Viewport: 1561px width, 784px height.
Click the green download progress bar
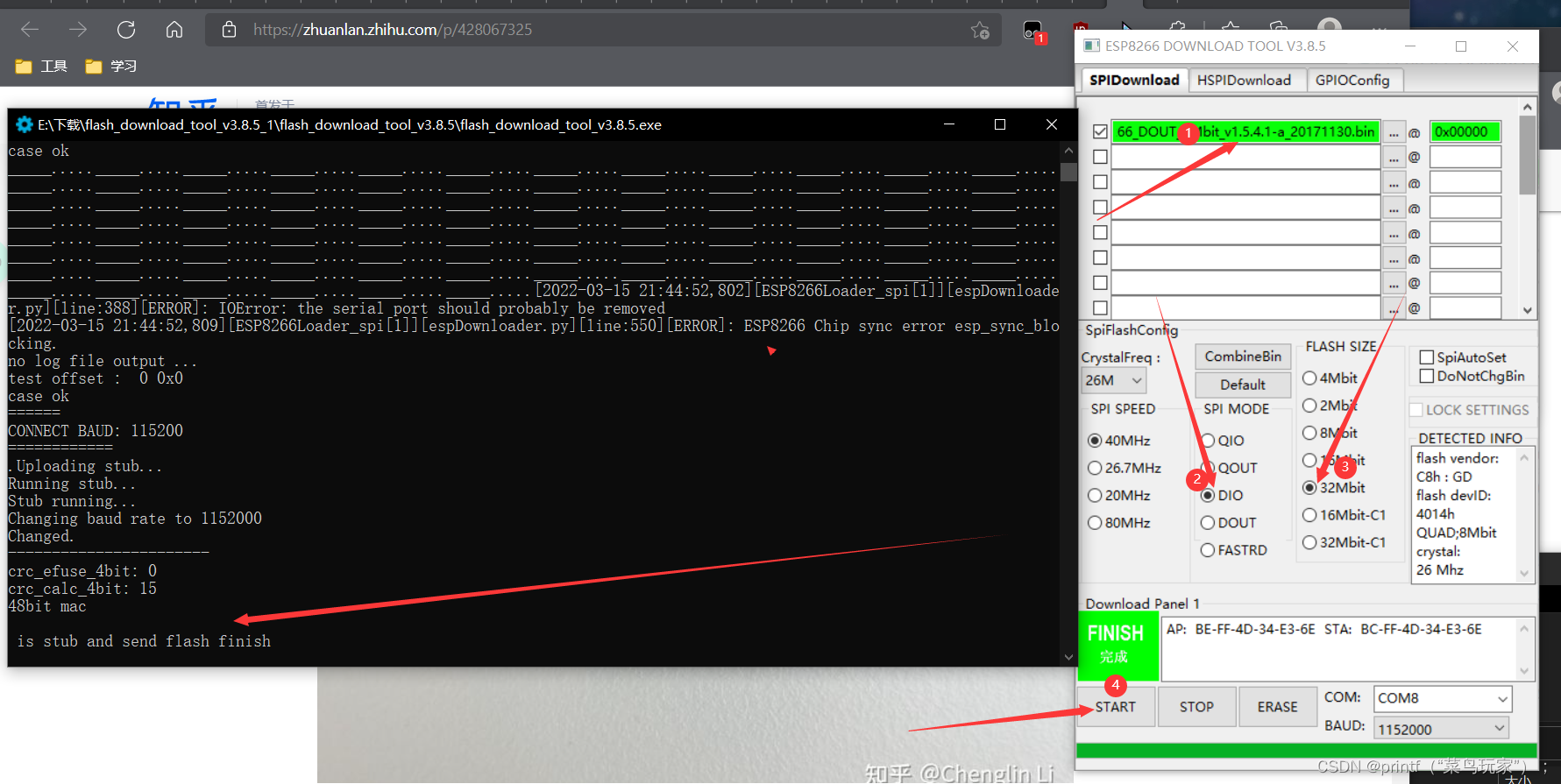tap(1306, 751)
